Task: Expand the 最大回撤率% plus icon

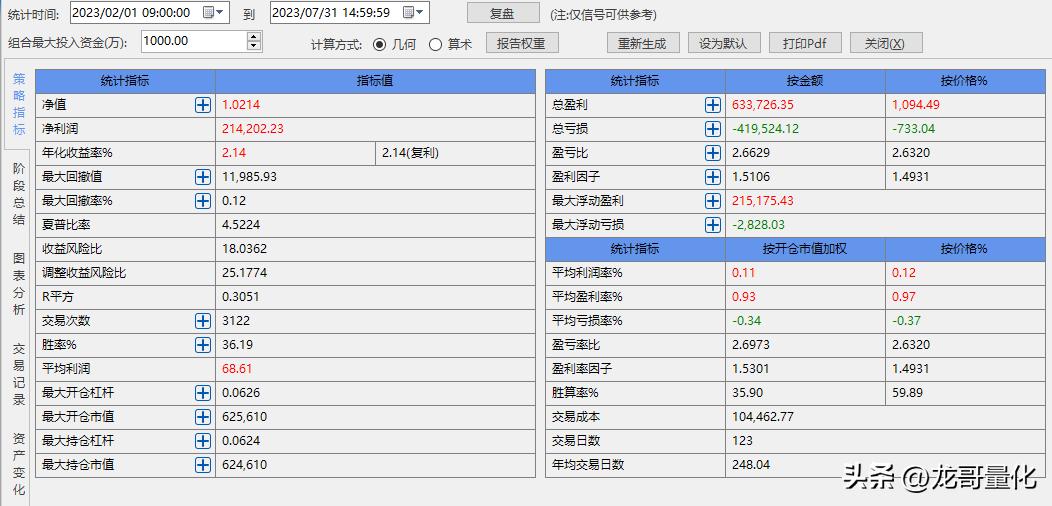Action: pos(203,201)
